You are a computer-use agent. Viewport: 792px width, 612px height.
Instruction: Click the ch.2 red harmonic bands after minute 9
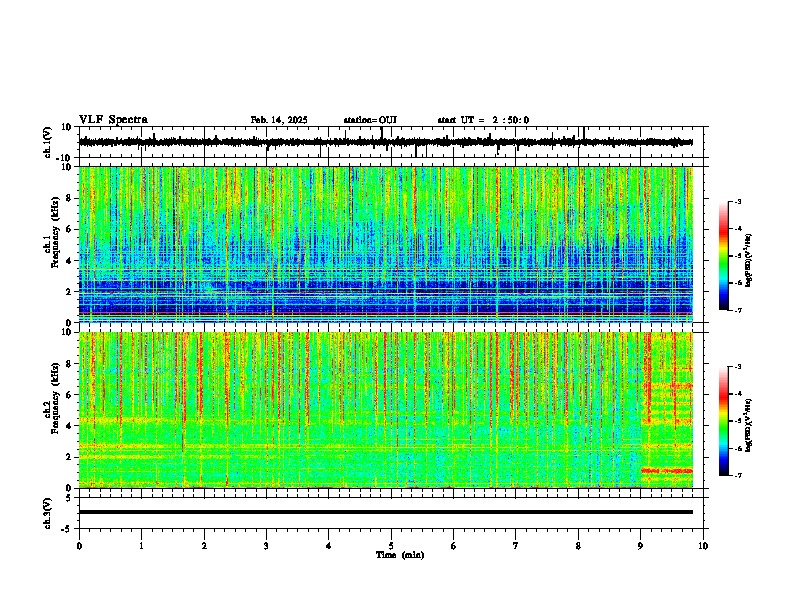click(x=667, y=410)
